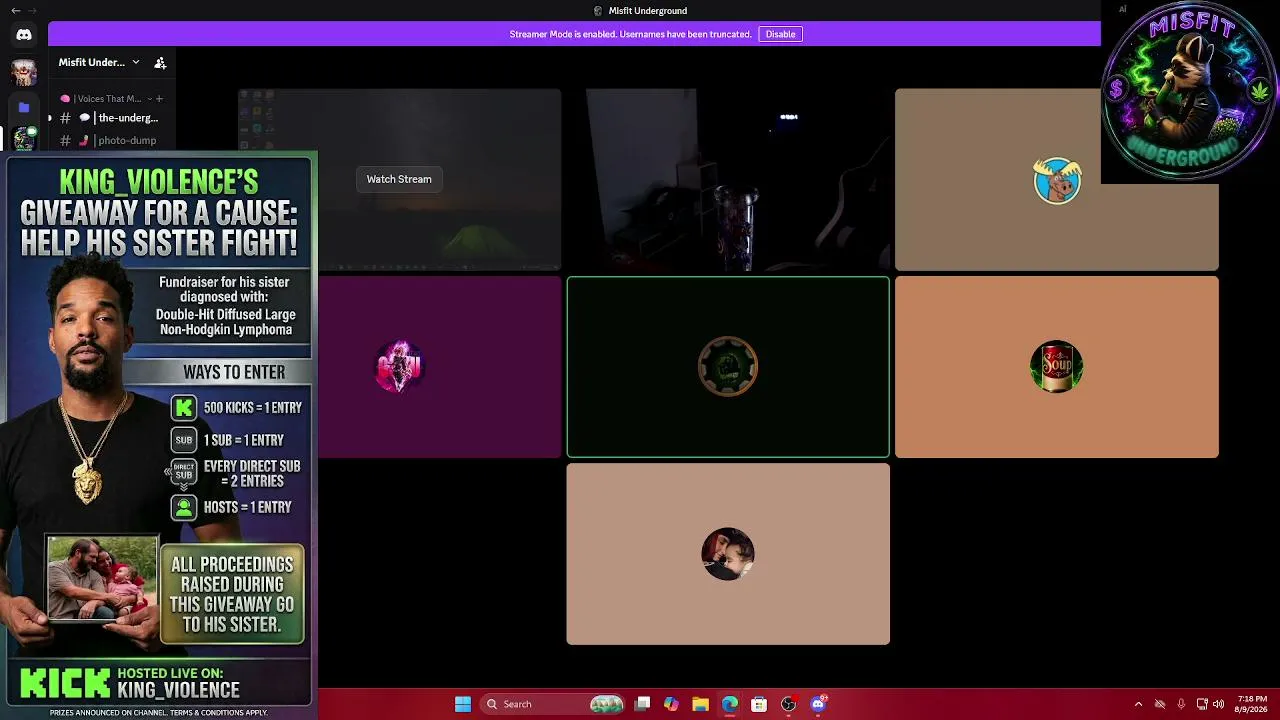The image size is (1280, 720).
Task: Open the the-underg... text channel
Action: click(x=110, y=118)
